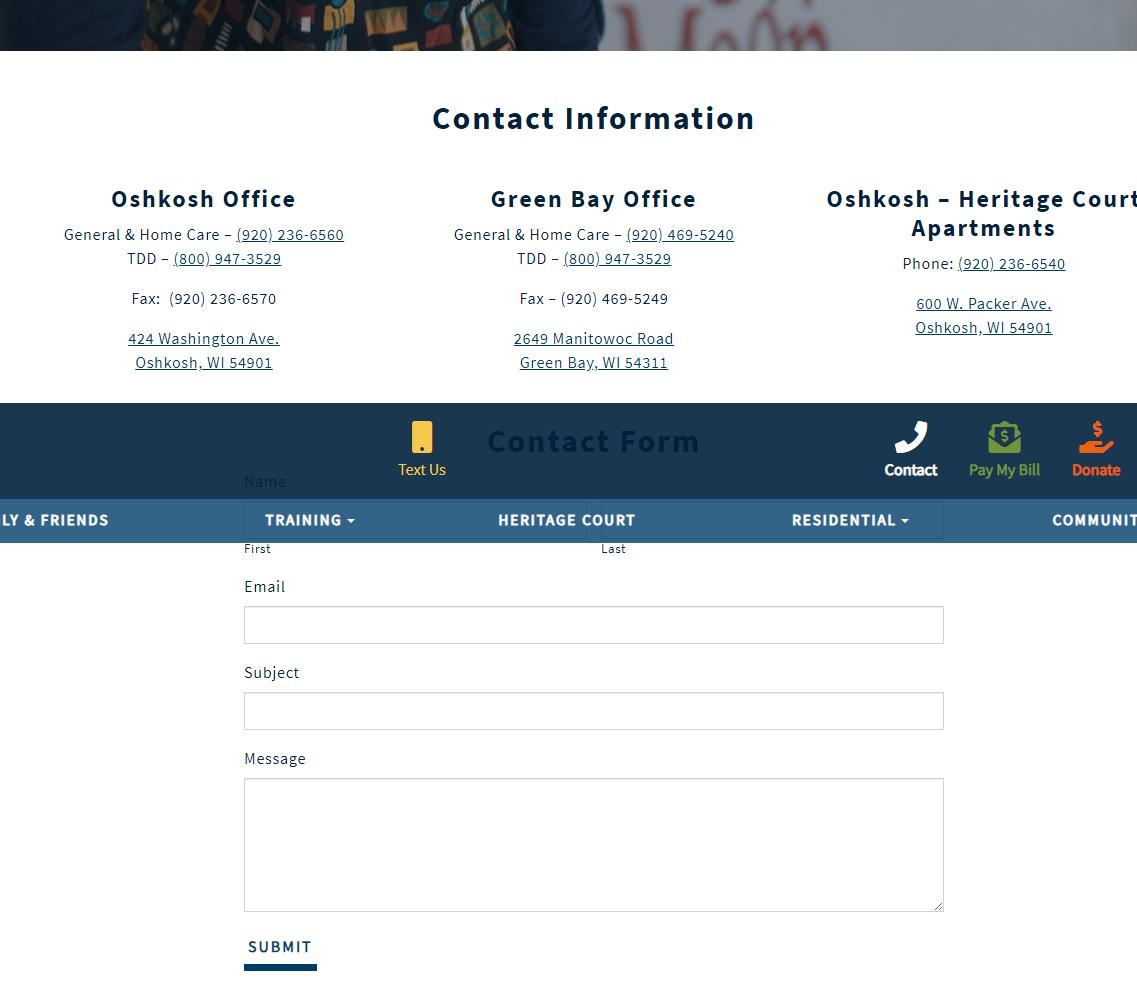Focus the Email input field
Viewport: 1137px width, 1005px height.
594,625
